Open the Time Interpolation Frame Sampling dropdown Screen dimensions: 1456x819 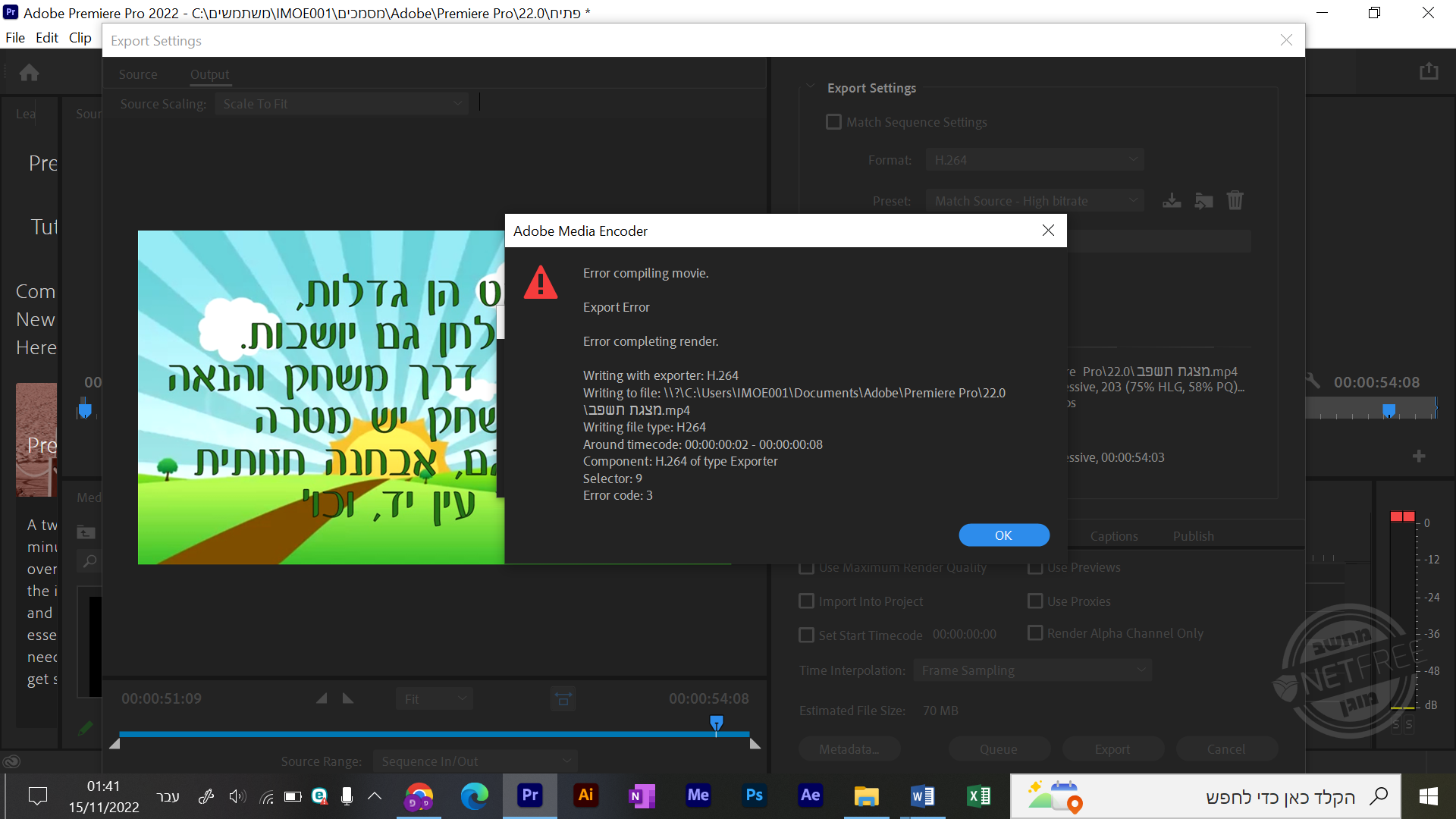(1032, 670)
